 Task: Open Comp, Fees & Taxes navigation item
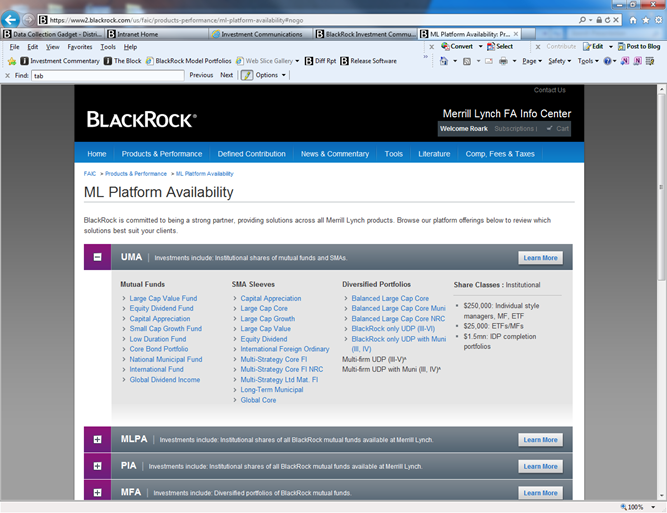(500, 154)
